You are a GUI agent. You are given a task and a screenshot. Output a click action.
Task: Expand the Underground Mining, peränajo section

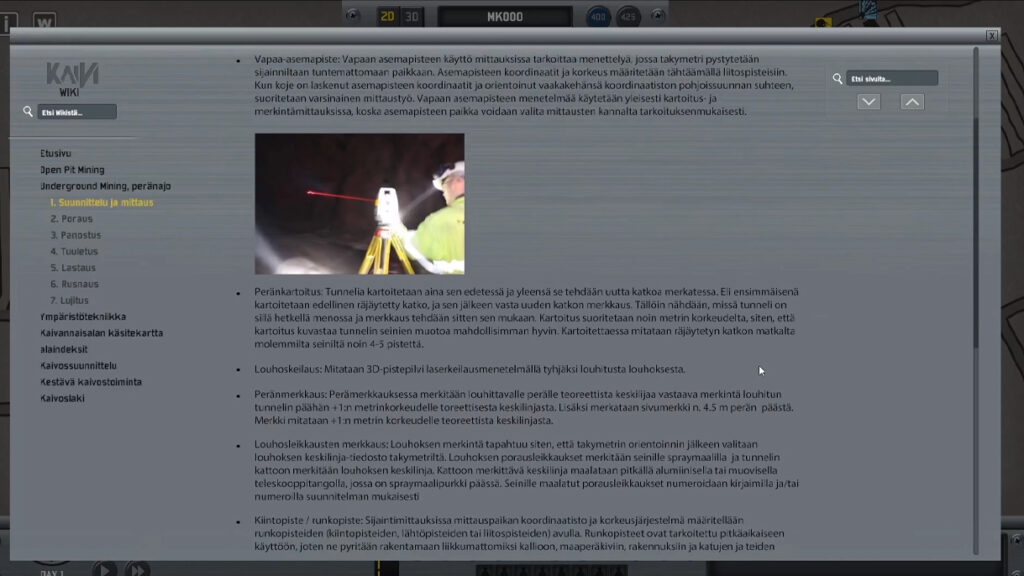(105, 186)
